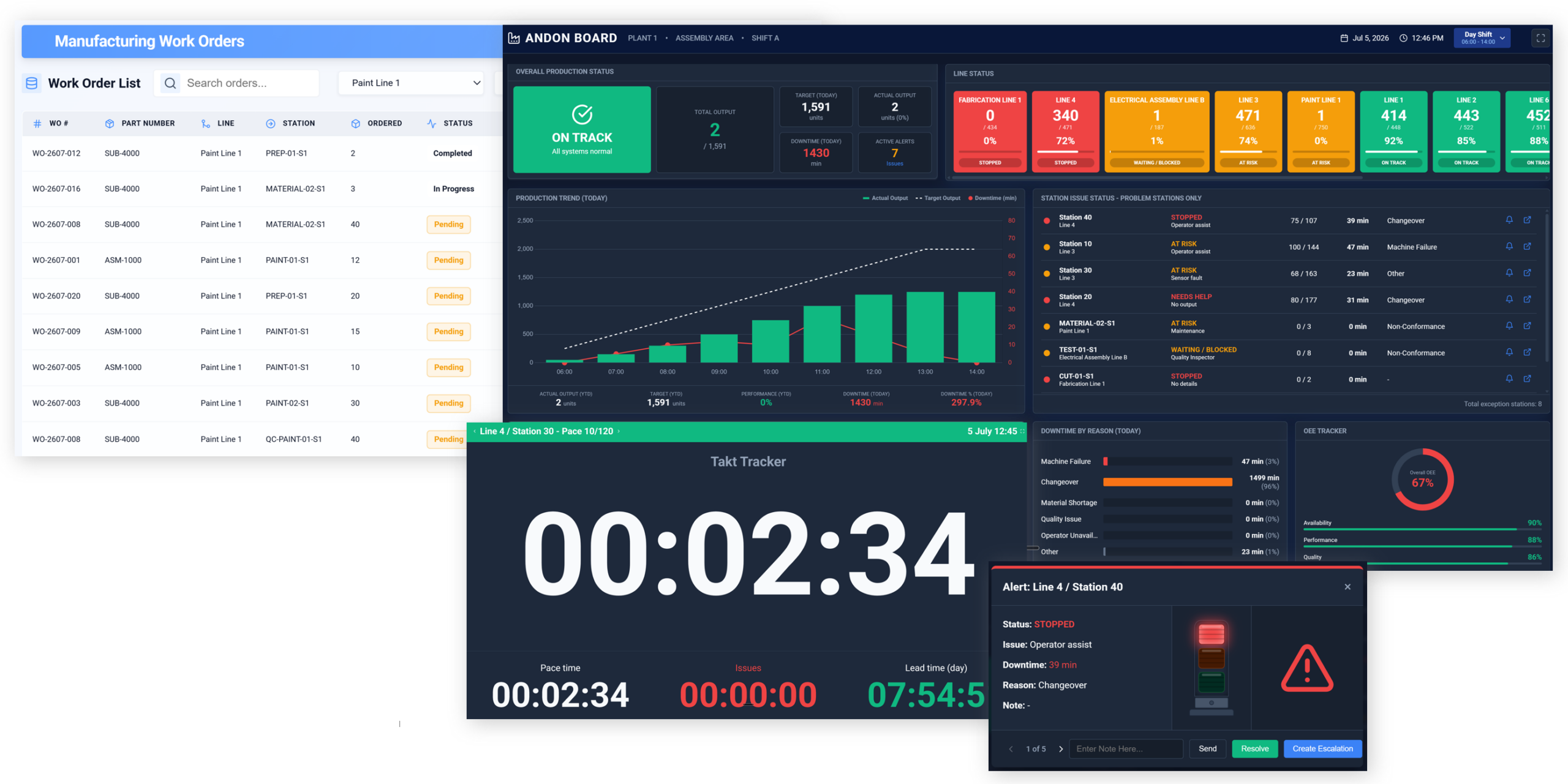The width and height of the screenshot is (1568, 784).
Task: Click the clock icon next to 12:46 PM
Action: point(1403,38)
